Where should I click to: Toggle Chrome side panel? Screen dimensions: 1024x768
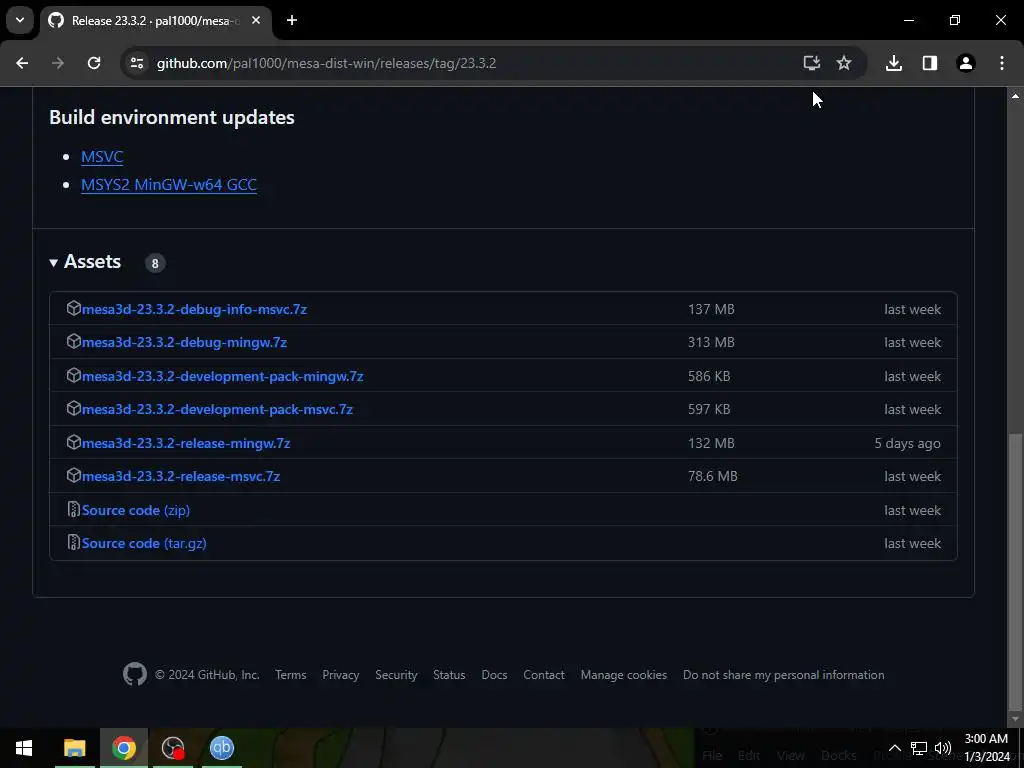pyautogui.click(x=930, y=63)
